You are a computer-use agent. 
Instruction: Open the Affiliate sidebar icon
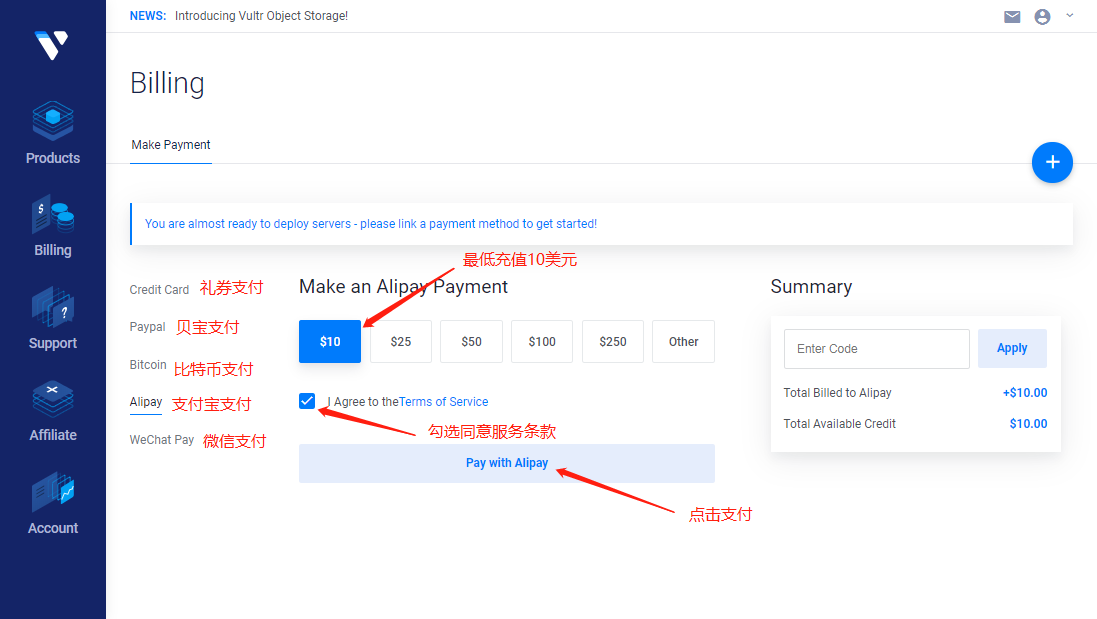click(x=53, y=399)
